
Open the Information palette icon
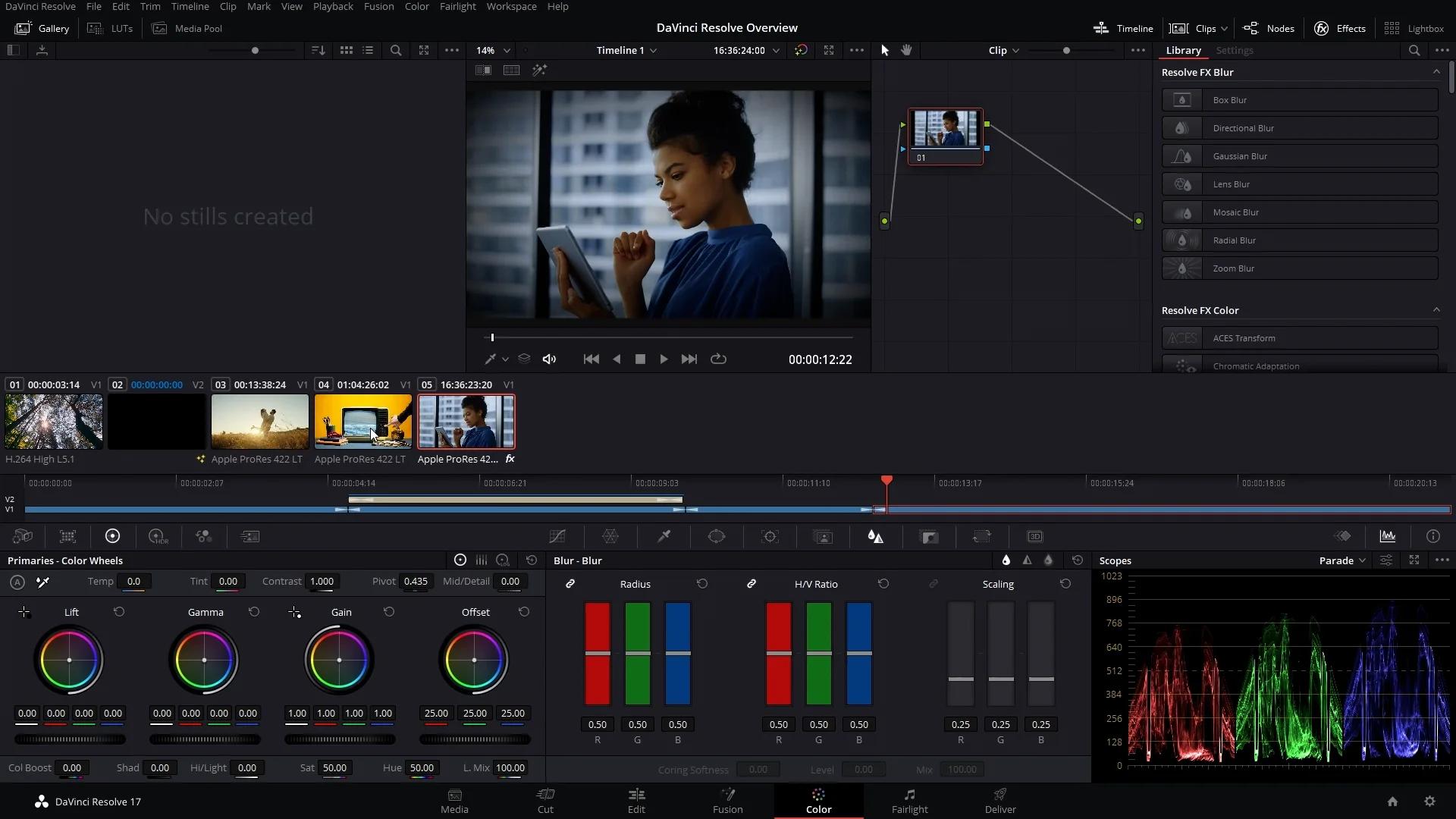point(1433,537)
